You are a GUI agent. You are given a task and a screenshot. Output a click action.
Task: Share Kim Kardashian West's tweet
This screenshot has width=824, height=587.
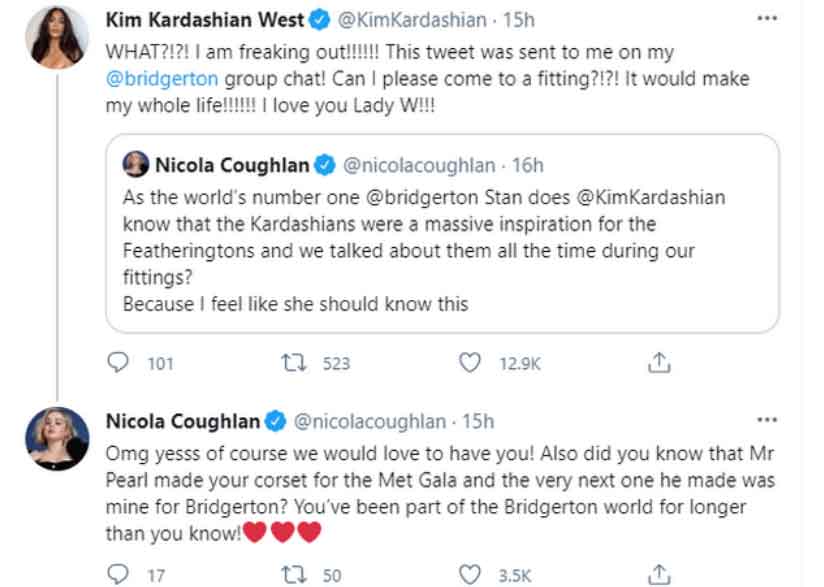pos(659,364)
